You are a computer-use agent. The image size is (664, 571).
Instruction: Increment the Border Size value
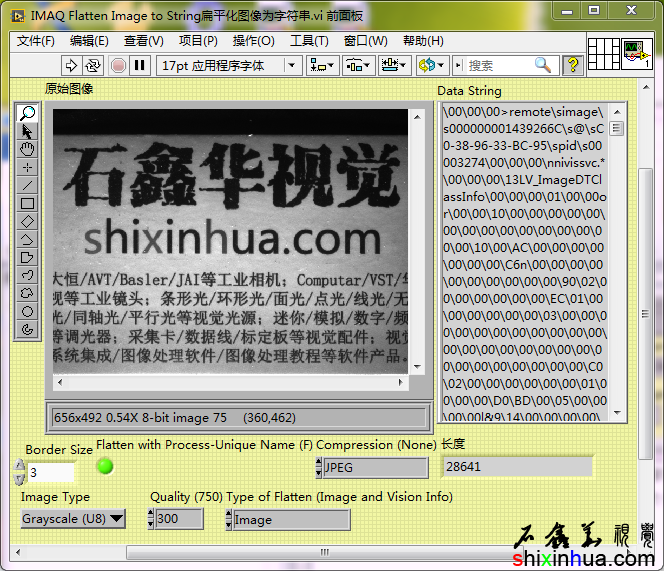19,465
